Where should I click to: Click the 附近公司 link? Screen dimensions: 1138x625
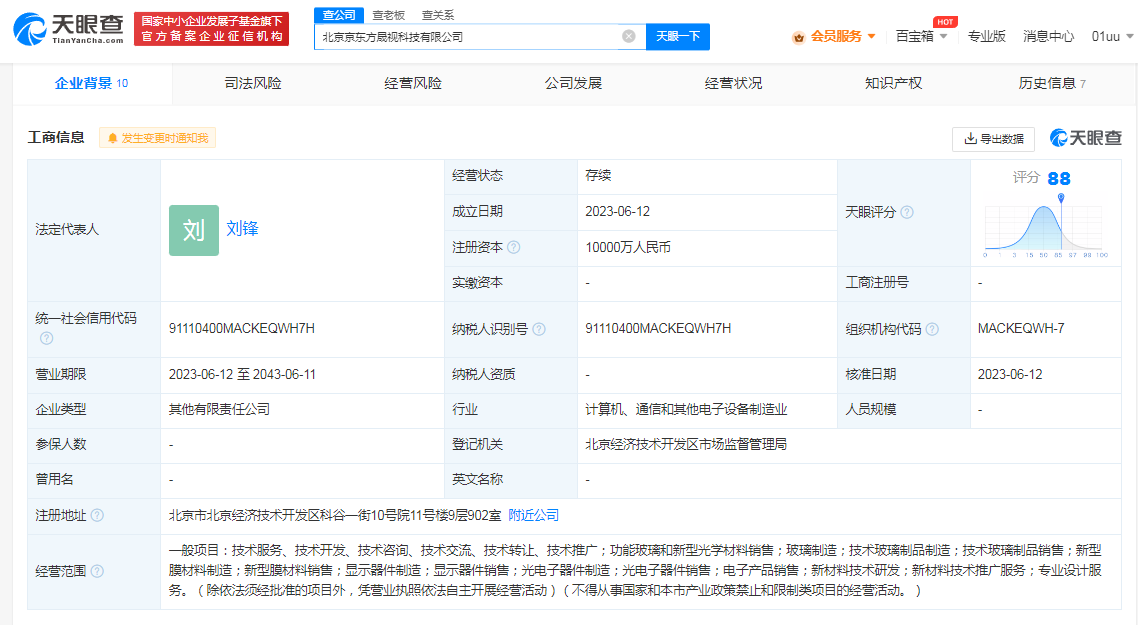pos(533,515)
